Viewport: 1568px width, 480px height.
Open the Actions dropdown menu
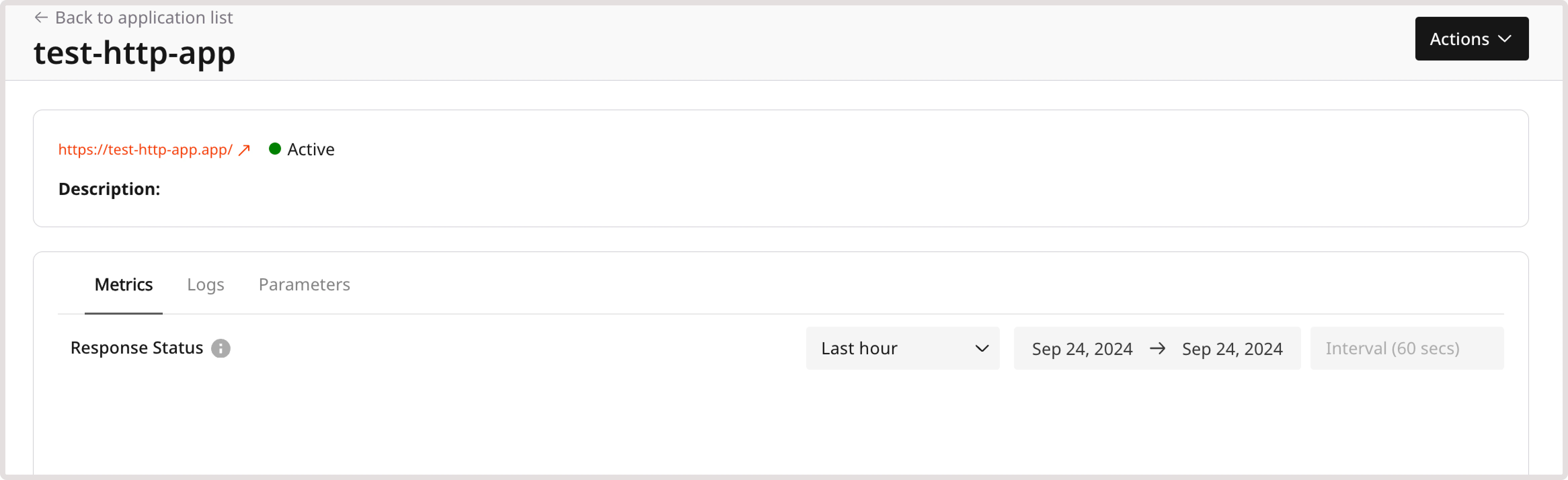tap(1472, 38)
